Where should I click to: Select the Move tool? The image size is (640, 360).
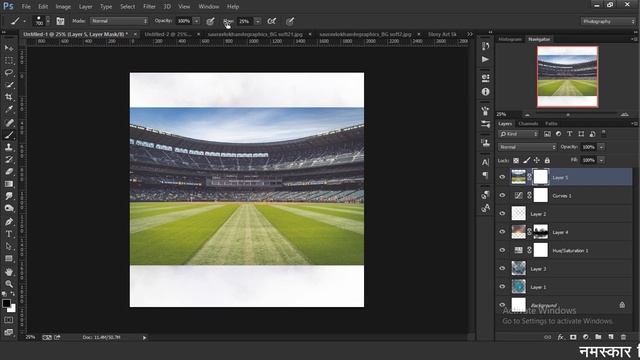(x=9, y=48)
